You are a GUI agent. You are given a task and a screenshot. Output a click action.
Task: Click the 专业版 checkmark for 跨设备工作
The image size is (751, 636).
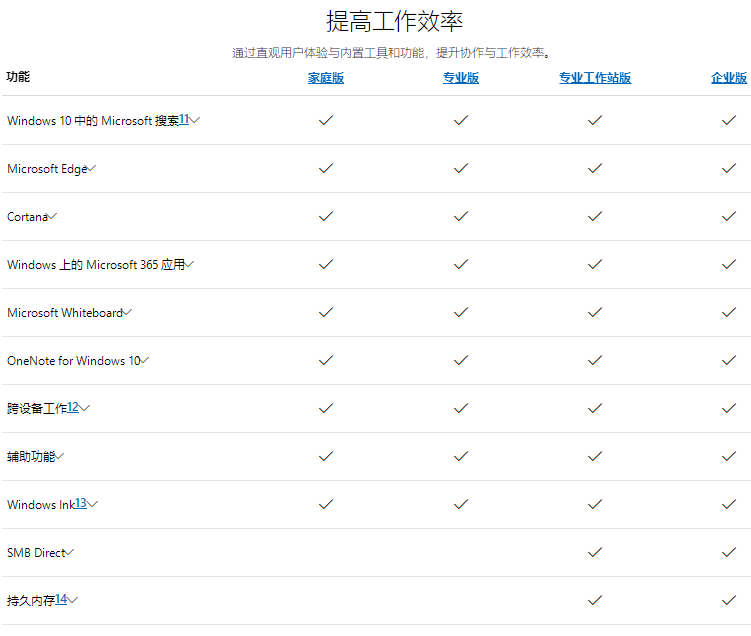461,409
